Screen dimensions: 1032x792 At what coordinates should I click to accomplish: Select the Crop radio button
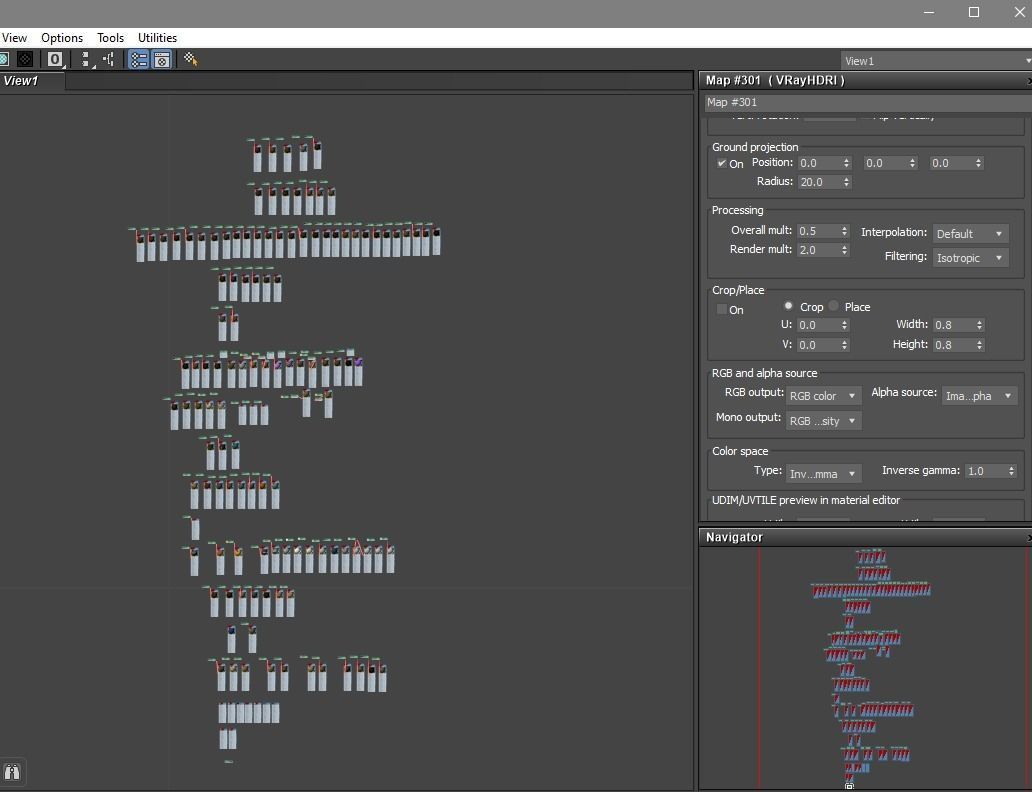(x=788, y=306)
